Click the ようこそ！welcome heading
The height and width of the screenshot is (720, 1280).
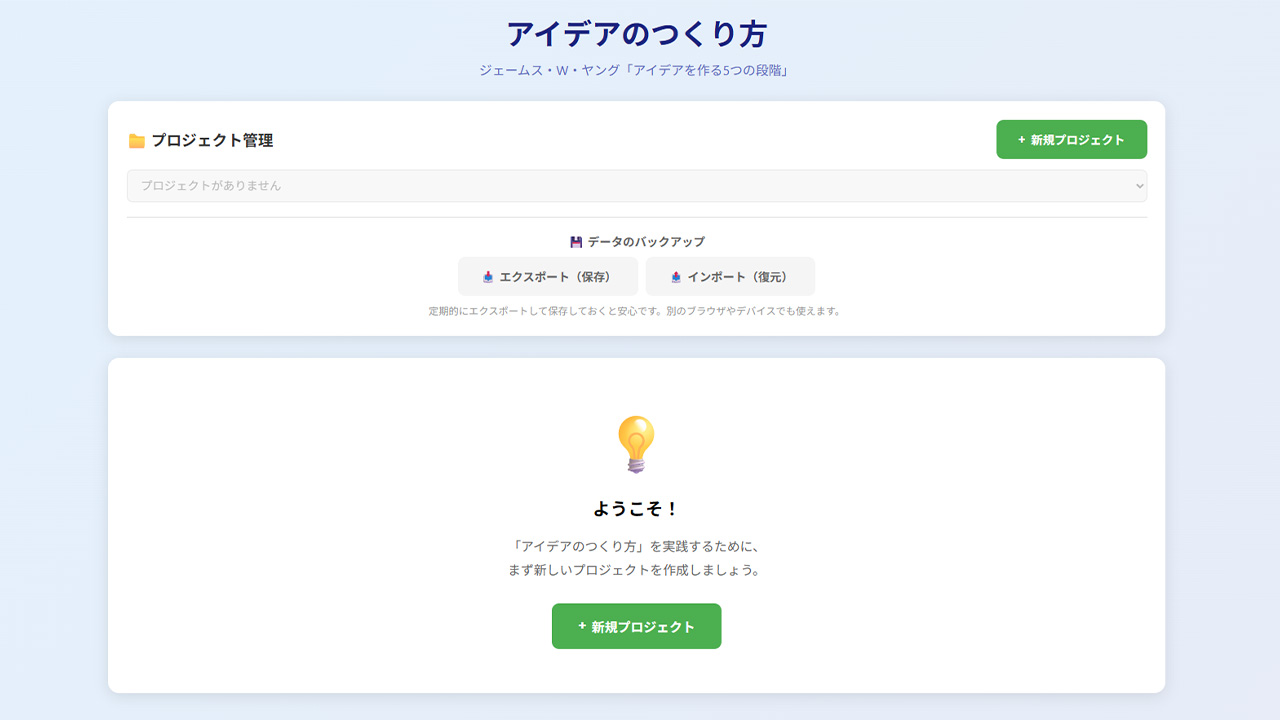tap(637, 507)
